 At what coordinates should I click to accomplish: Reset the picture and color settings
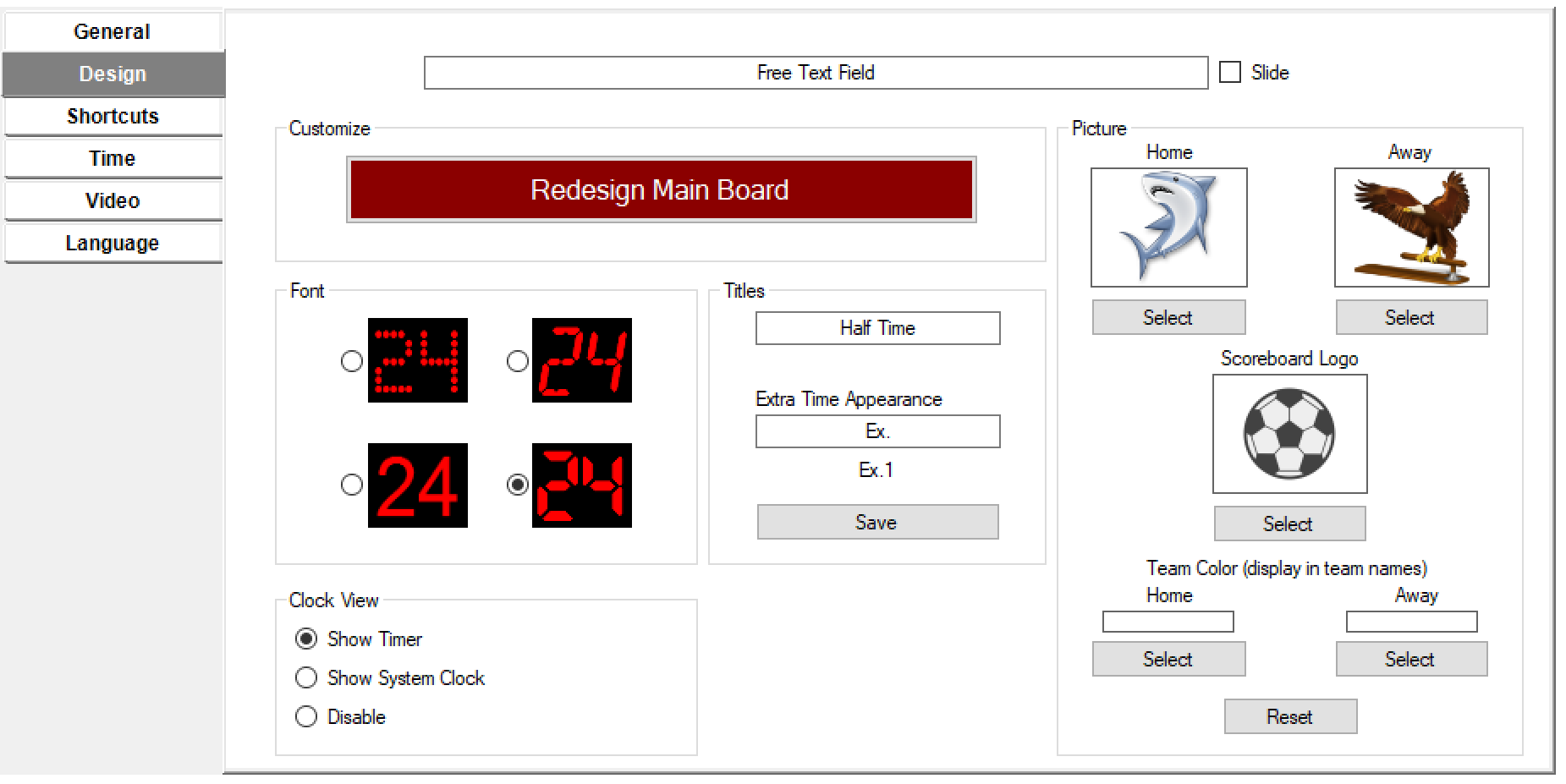point(1290,716)
